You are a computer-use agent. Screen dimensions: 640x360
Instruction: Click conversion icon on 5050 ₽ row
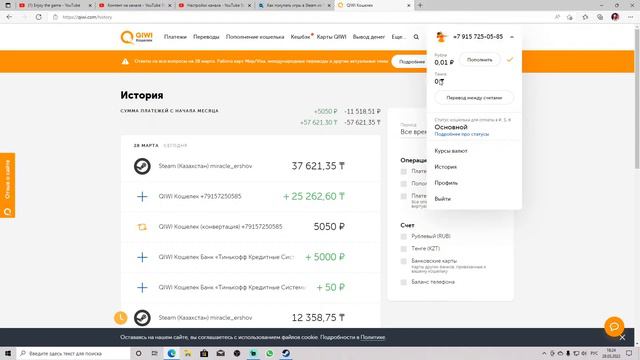(142, 227)
